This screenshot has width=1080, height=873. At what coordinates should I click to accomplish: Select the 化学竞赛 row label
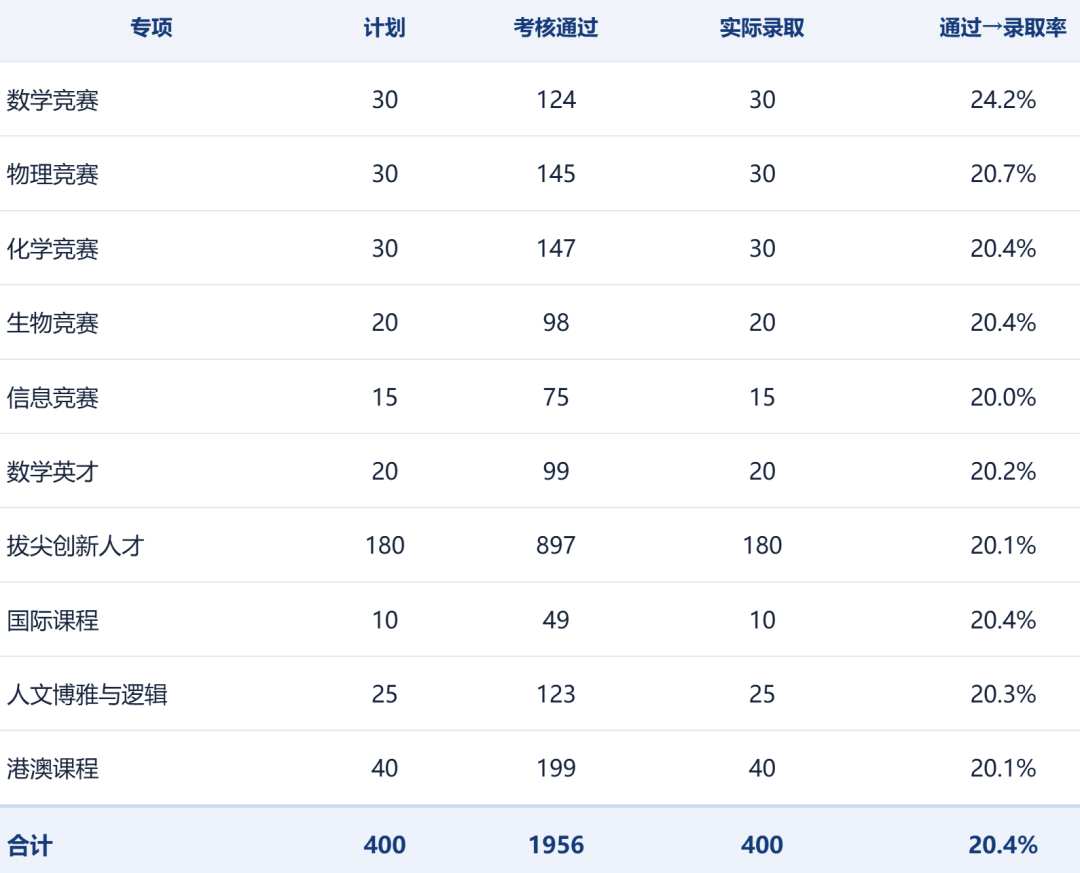coord(53,249)
